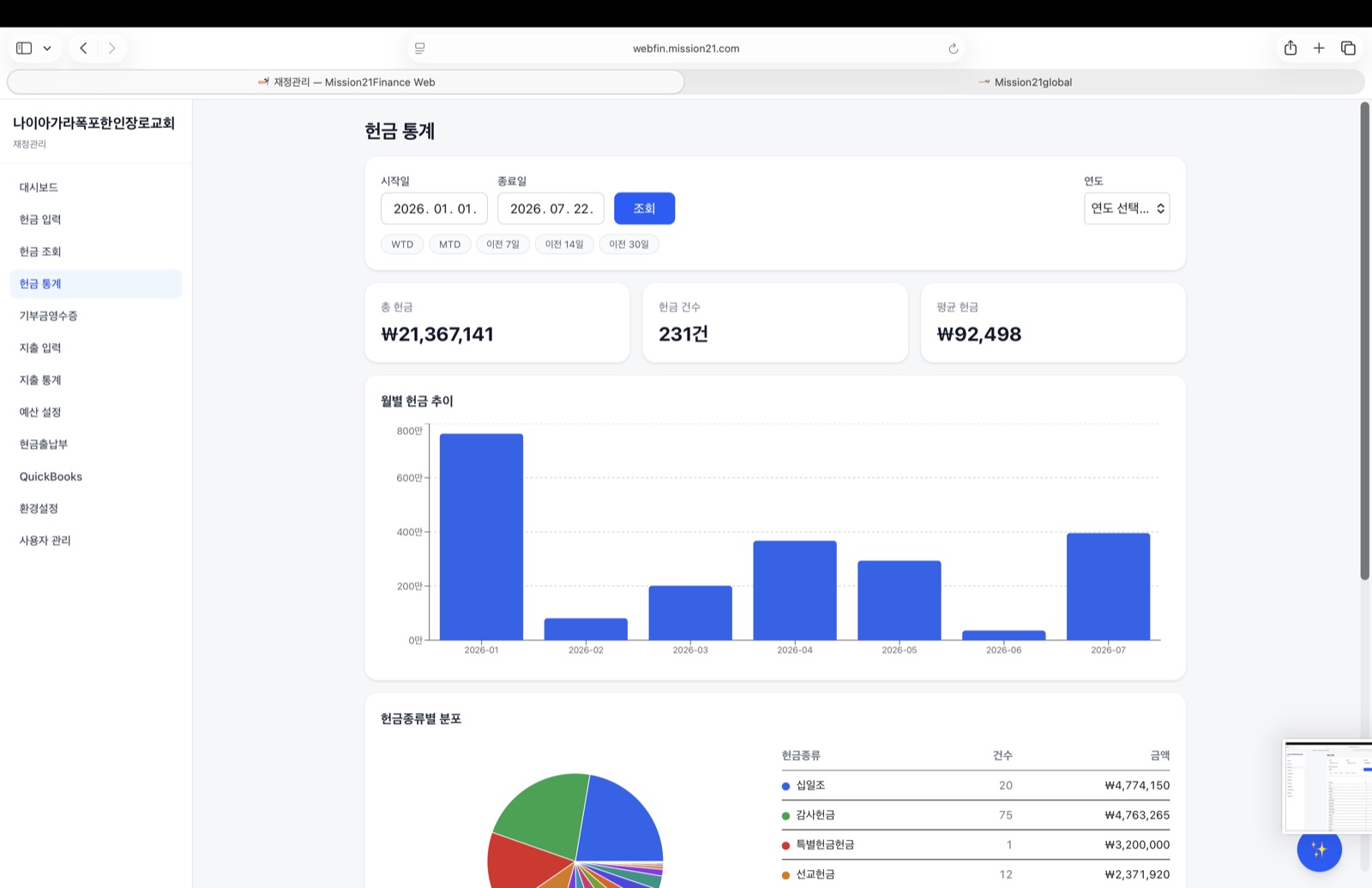The width and height of the screenshot is (1372, 888).
Task: Click the 2026-03 bar in chart
Action: (690, 613)
